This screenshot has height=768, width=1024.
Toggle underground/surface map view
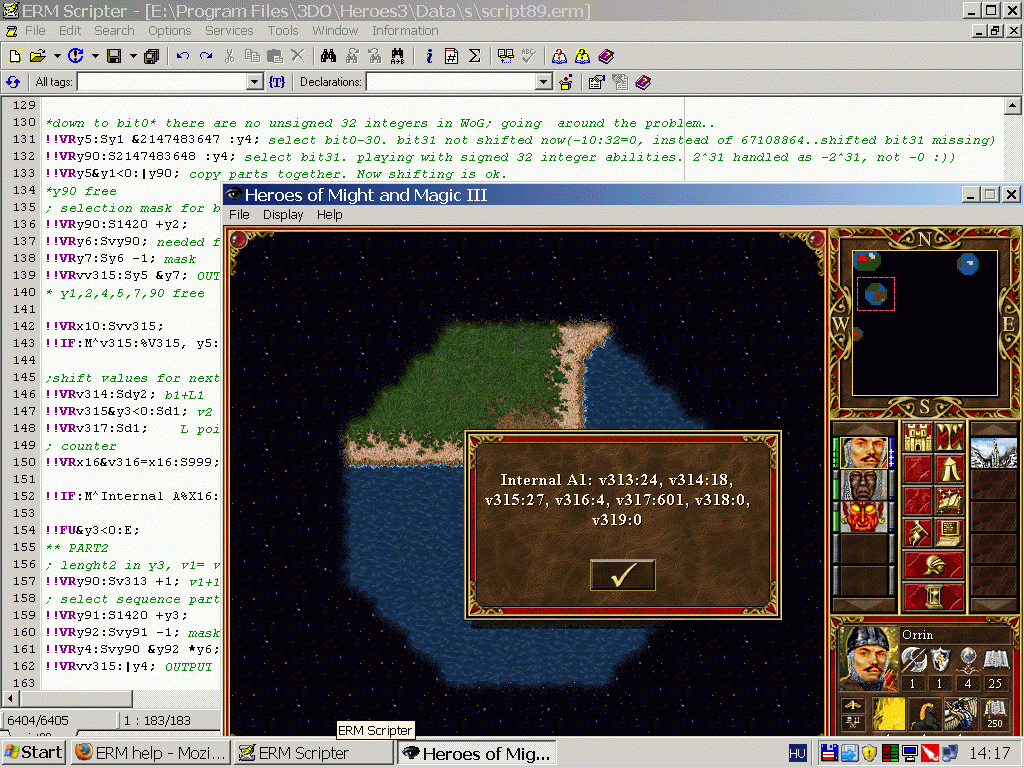click(x=950, y=437)
